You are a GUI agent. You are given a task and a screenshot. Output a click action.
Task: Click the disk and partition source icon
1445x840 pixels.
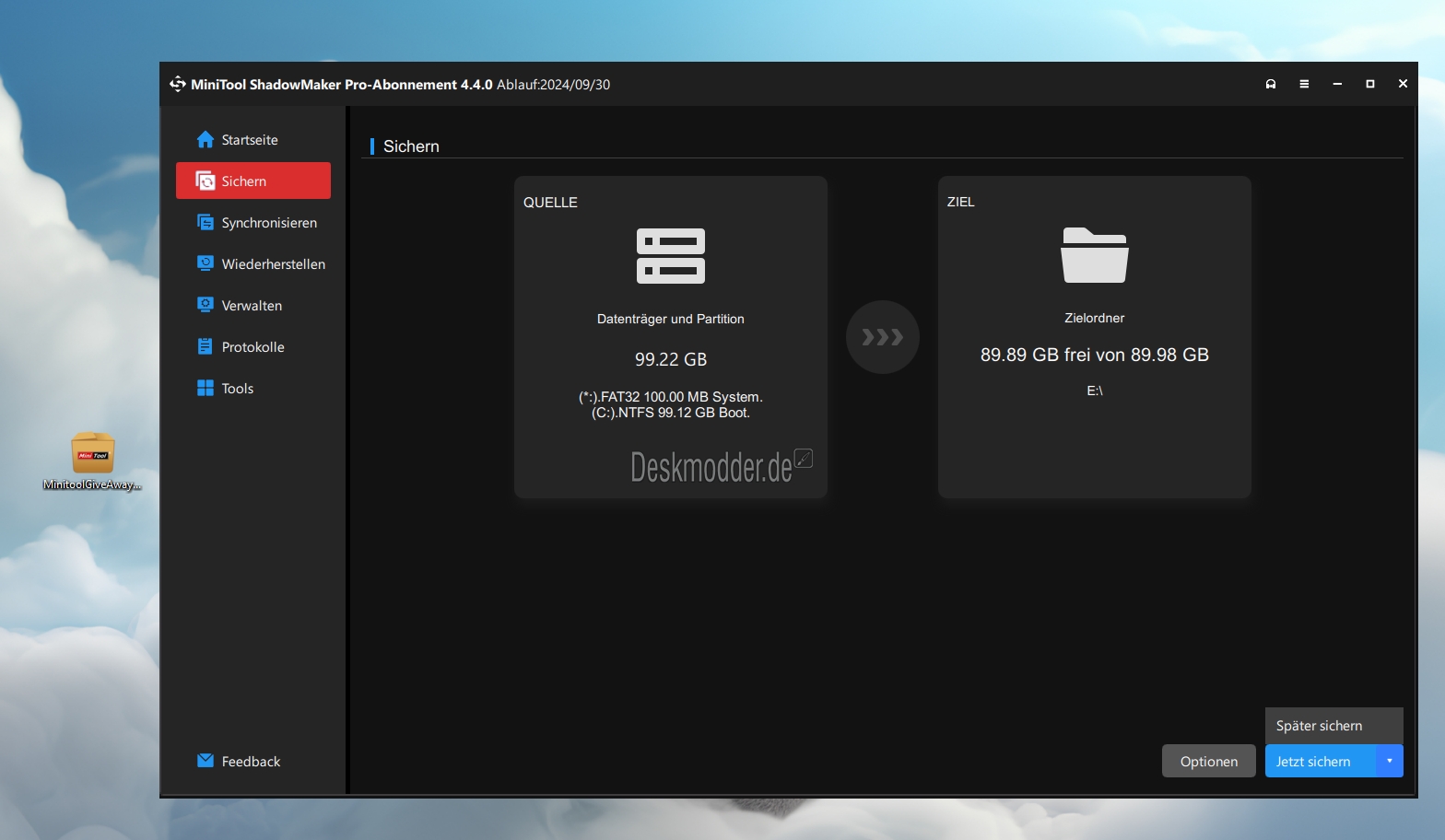click(x=671, y=256)
